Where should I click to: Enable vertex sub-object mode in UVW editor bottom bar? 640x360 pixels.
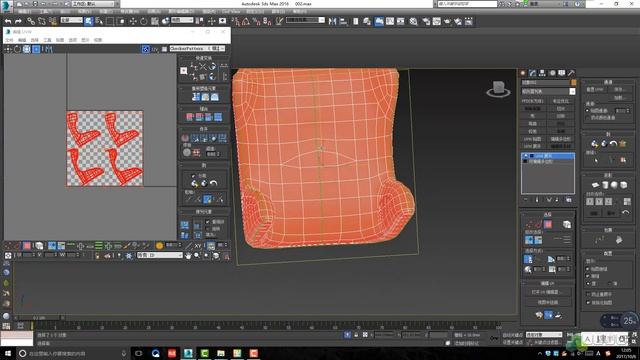[8, 245]
